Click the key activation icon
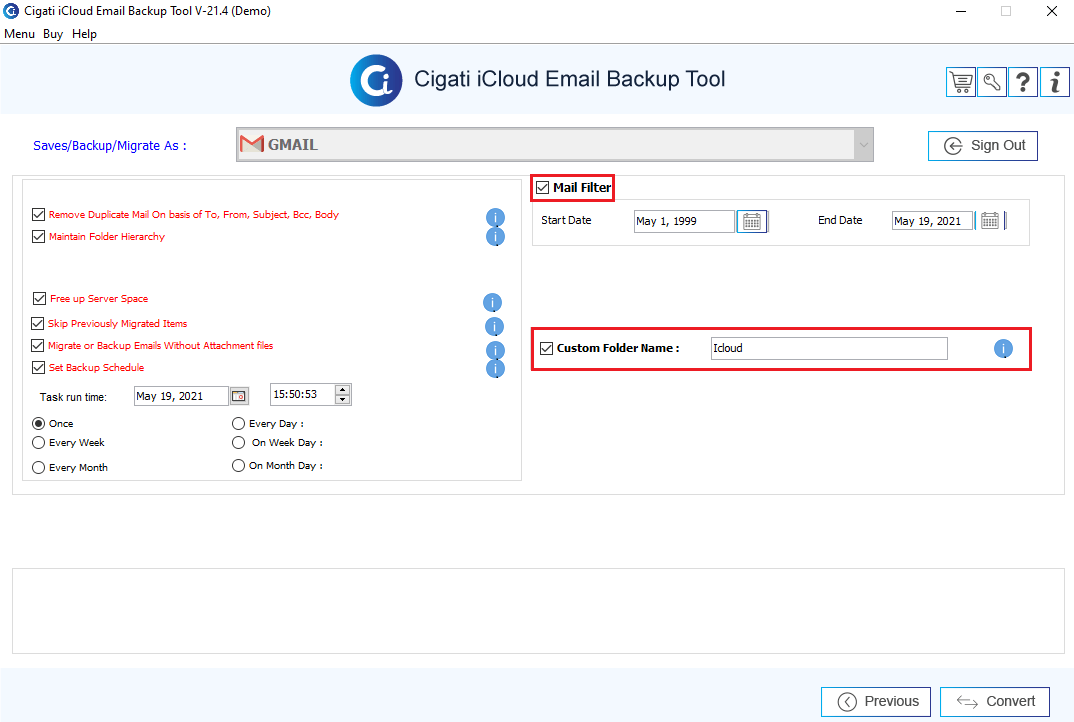Image resolution: width=1074 pixels, height=722 pixels. point(992,82)
